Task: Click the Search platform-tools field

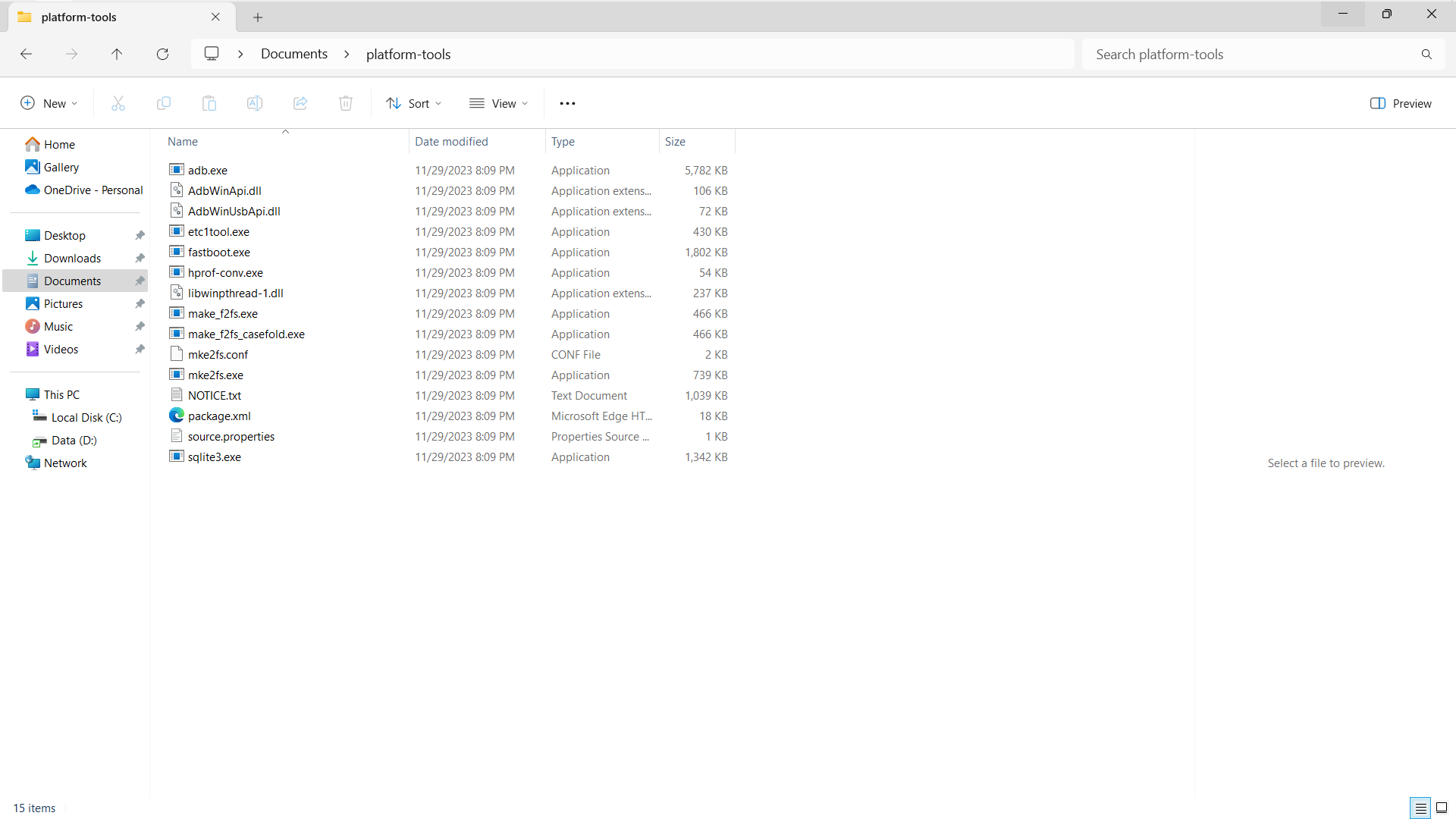Action: [1251, 54]
